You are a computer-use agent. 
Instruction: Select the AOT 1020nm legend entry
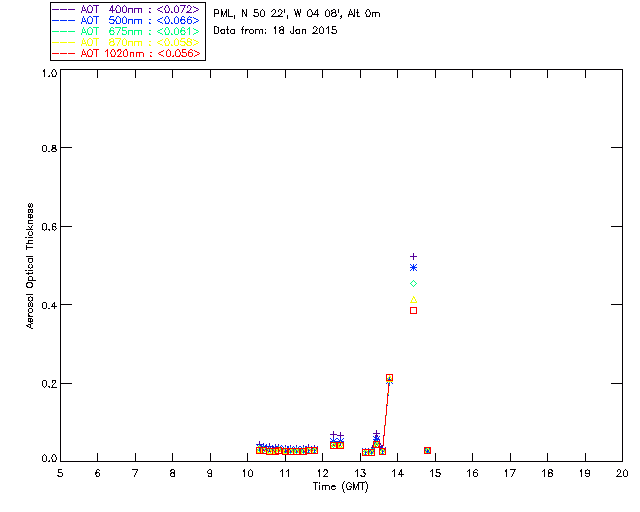(x=126, y=53)
